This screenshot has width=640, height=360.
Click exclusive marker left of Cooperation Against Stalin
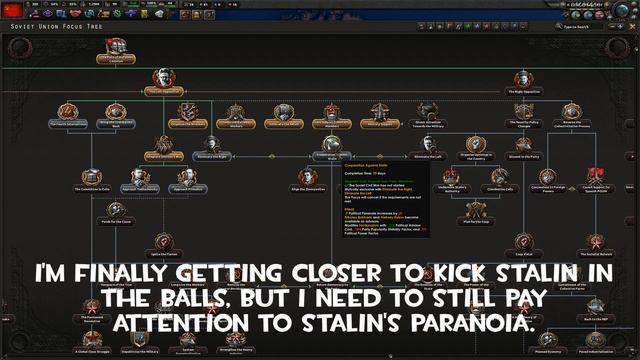272,156
